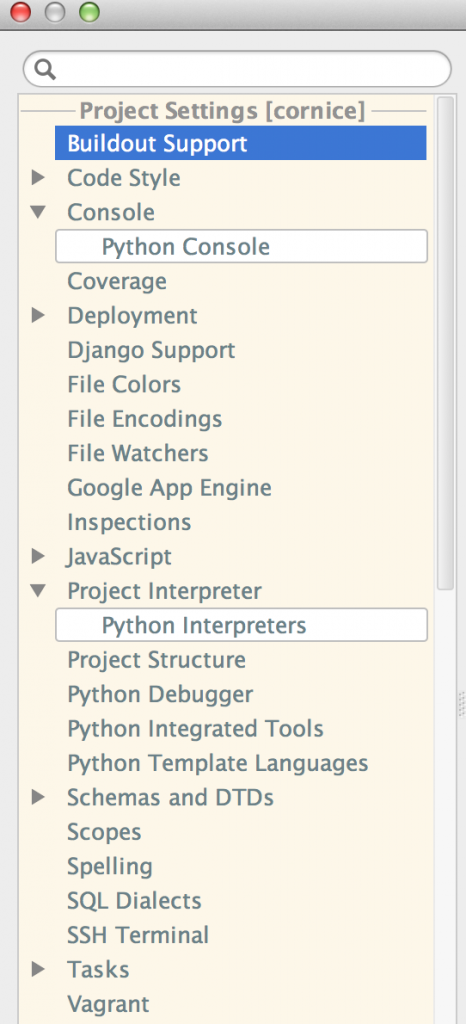This screenshot has width=466, height=1024.
Task: Expand the Tasks settings node
Action: point(39,969)
